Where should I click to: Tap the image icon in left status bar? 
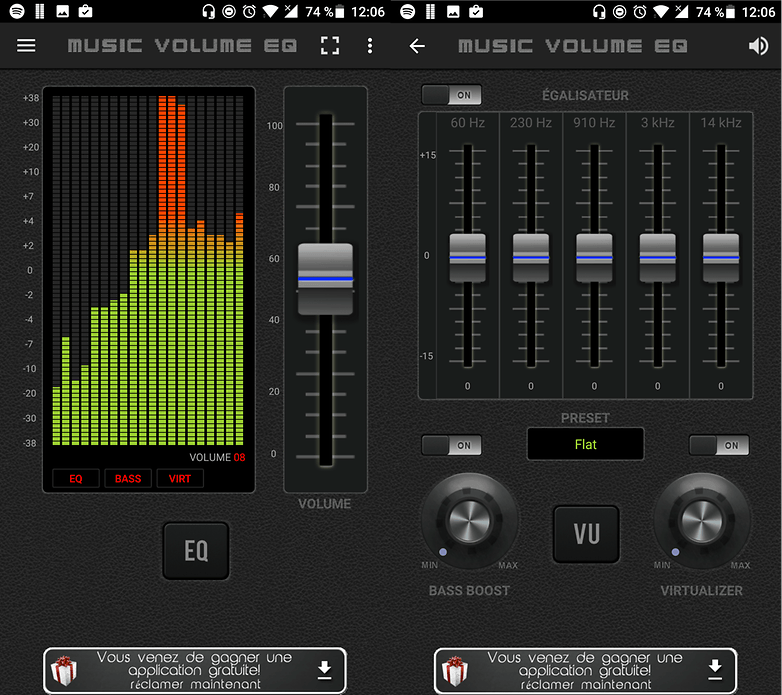coord(62,11)
